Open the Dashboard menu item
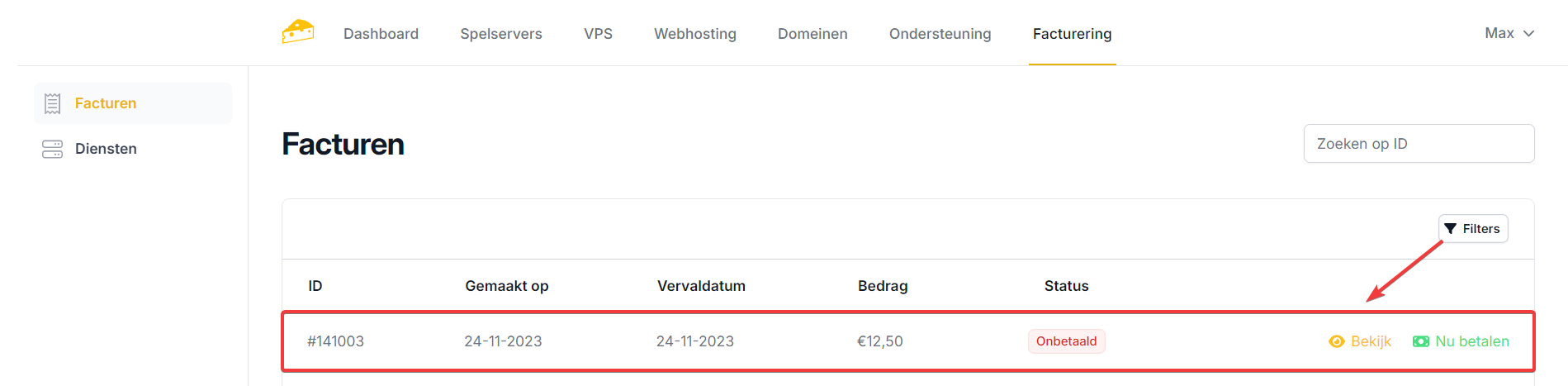Image resolution: width=1568 pixels, height=386 pixels. tap(381, 34)
